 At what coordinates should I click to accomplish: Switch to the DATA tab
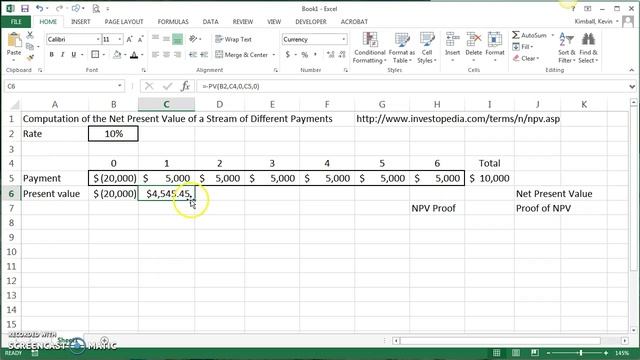(x=210, y=22)
